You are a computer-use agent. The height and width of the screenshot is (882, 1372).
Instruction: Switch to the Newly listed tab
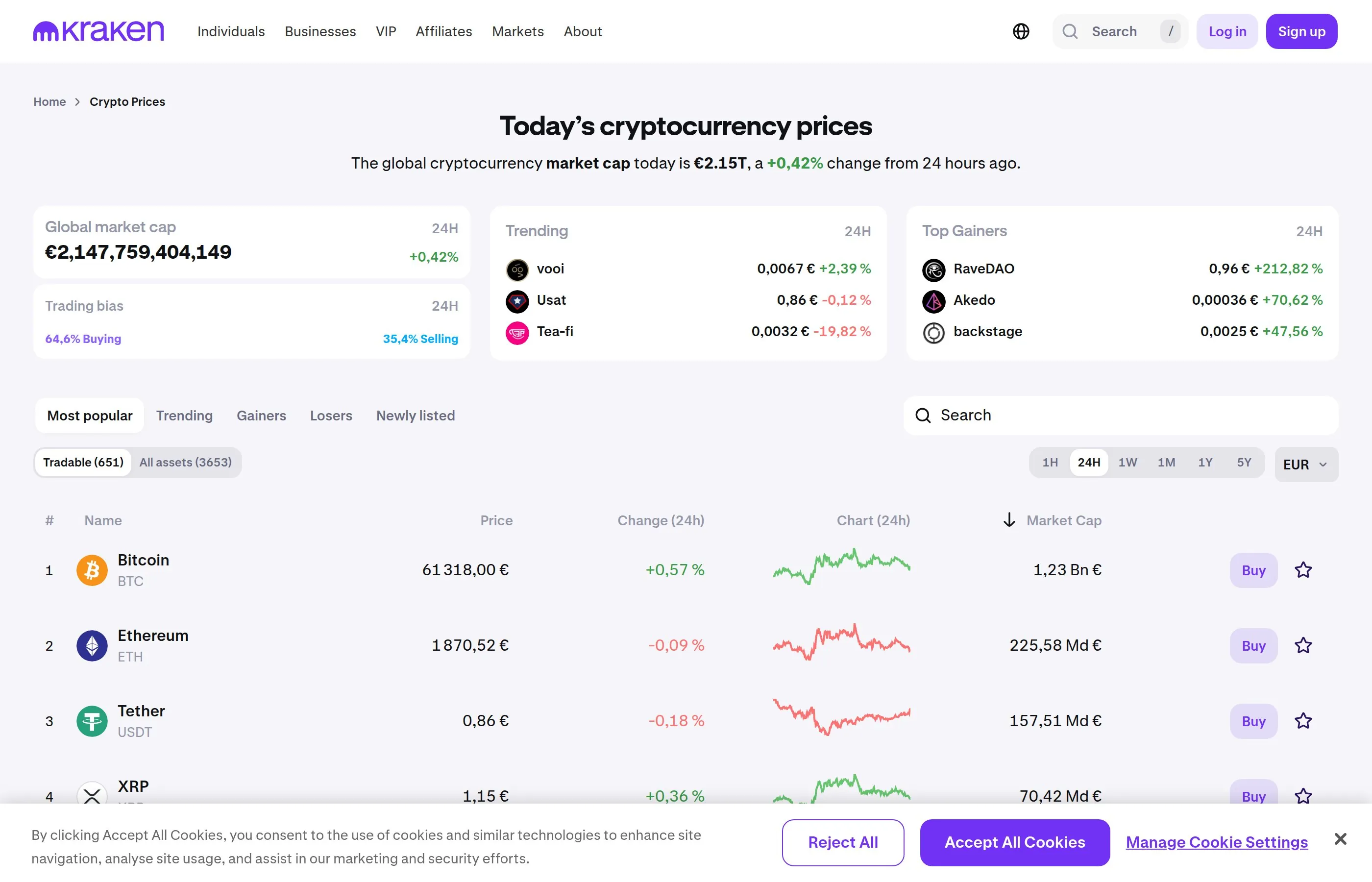pos(415,416)
